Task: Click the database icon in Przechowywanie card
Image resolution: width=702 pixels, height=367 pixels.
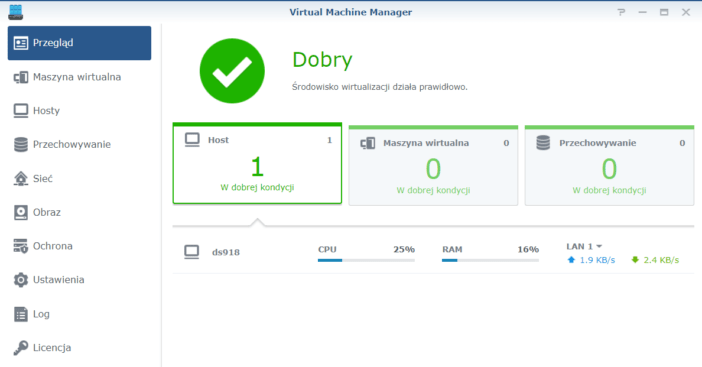Action: pyautogui.click(x=543, y=143)
